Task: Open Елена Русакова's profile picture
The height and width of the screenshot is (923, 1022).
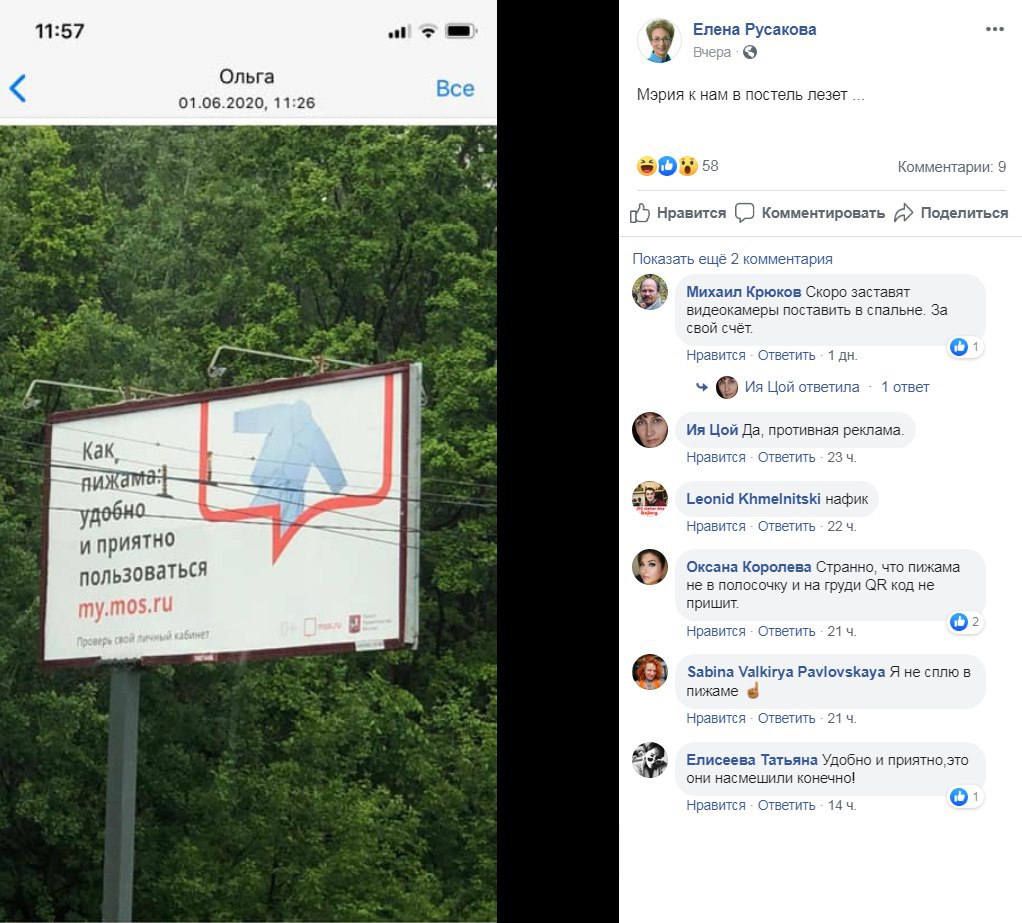Action: click(x=659, y=40)
